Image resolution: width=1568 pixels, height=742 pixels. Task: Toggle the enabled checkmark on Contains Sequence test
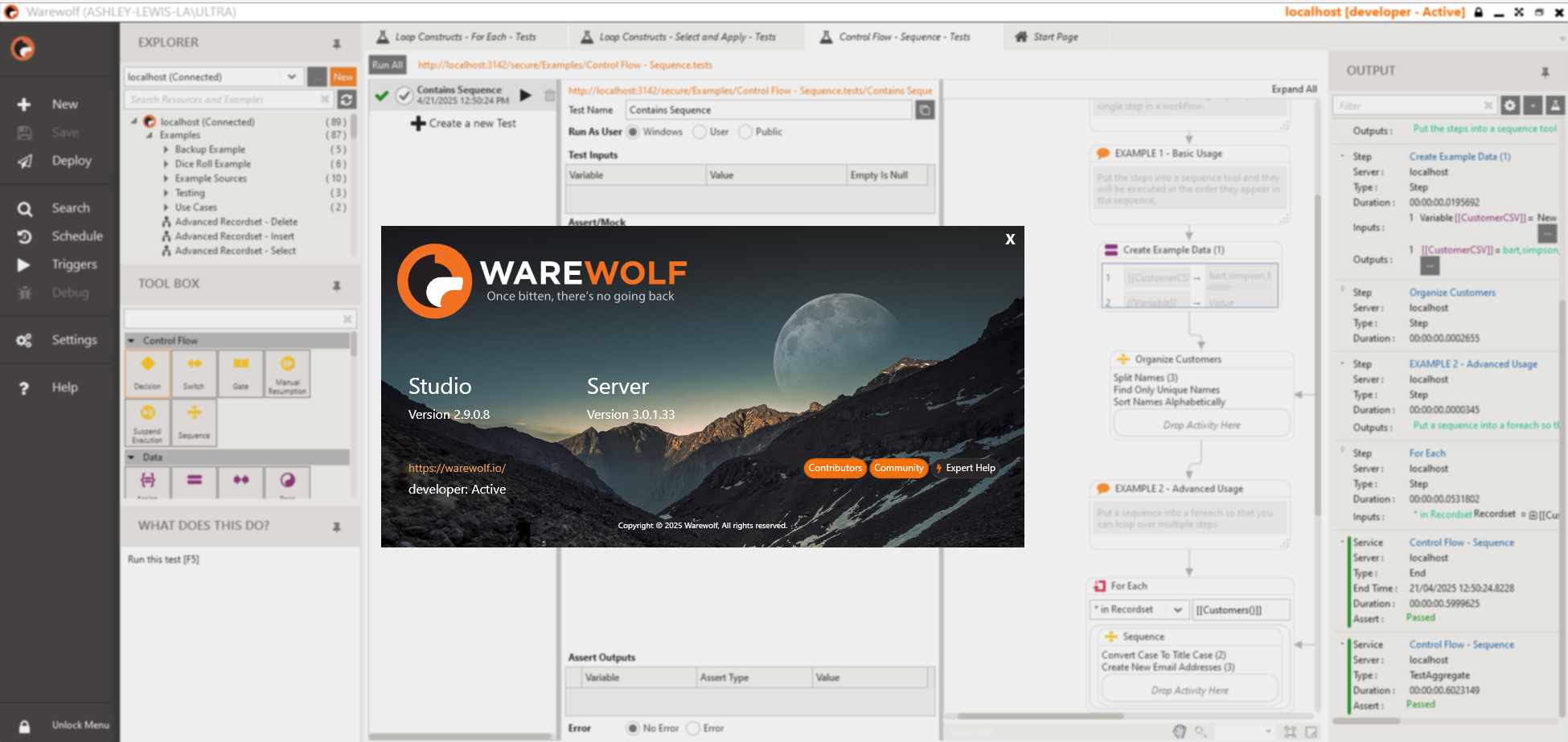pos(404,96)
